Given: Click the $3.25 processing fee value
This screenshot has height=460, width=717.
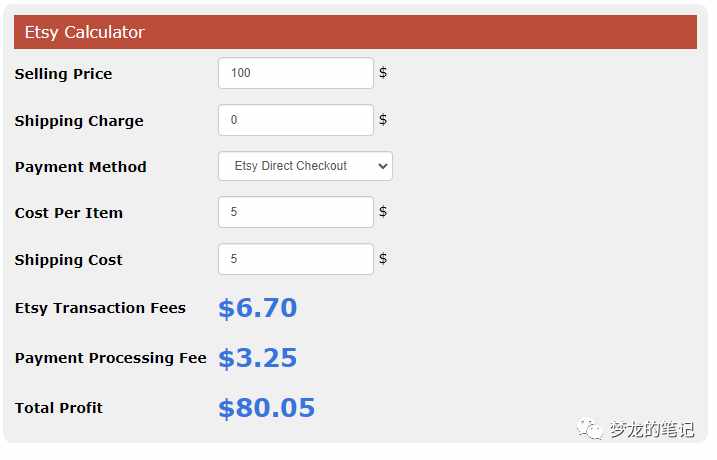Looking at the screenshot, I should (x=257, y=358).
